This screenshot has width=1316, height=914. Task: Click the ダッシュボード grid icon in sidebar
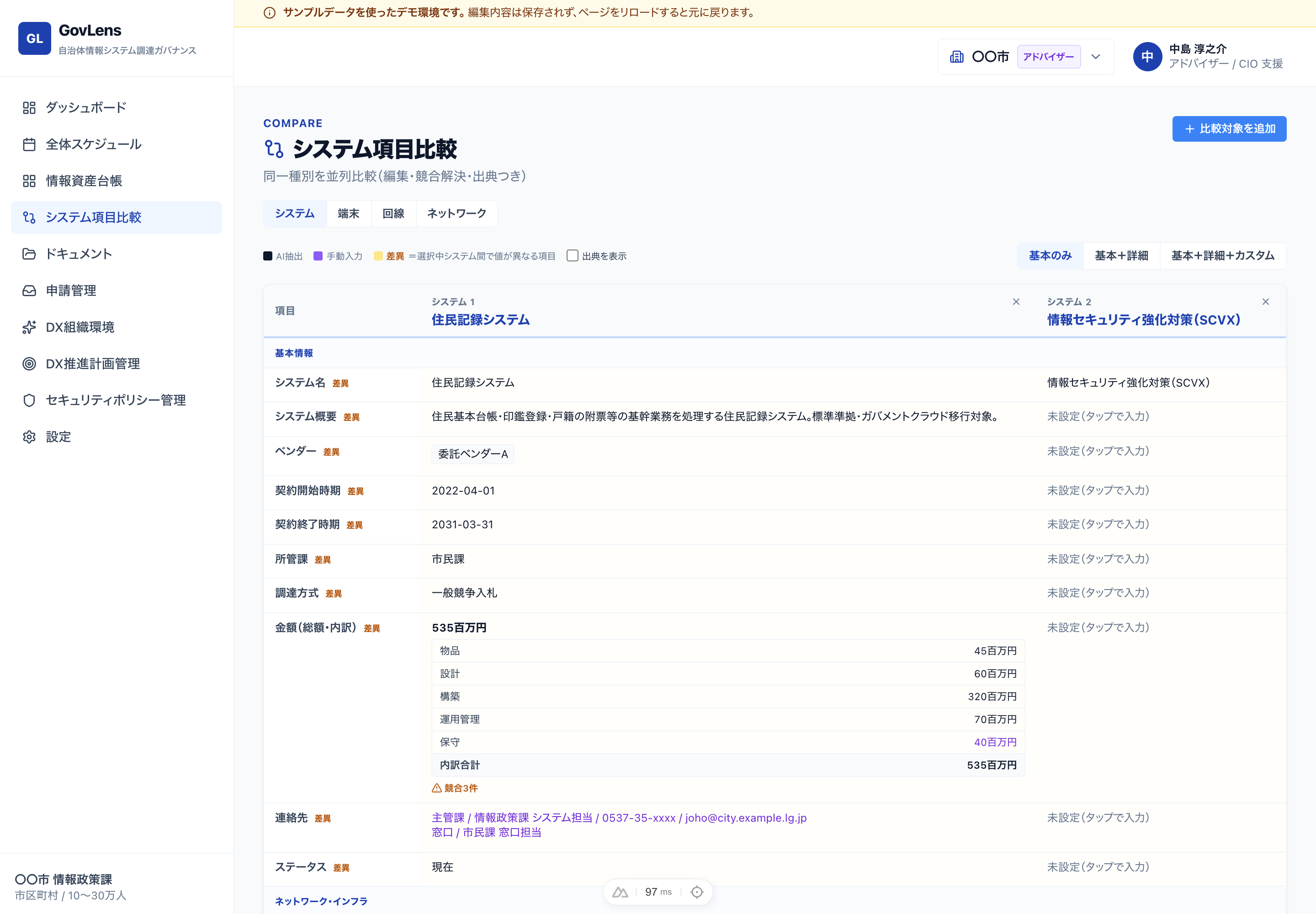pyautogui.click(x=29, y=108)
